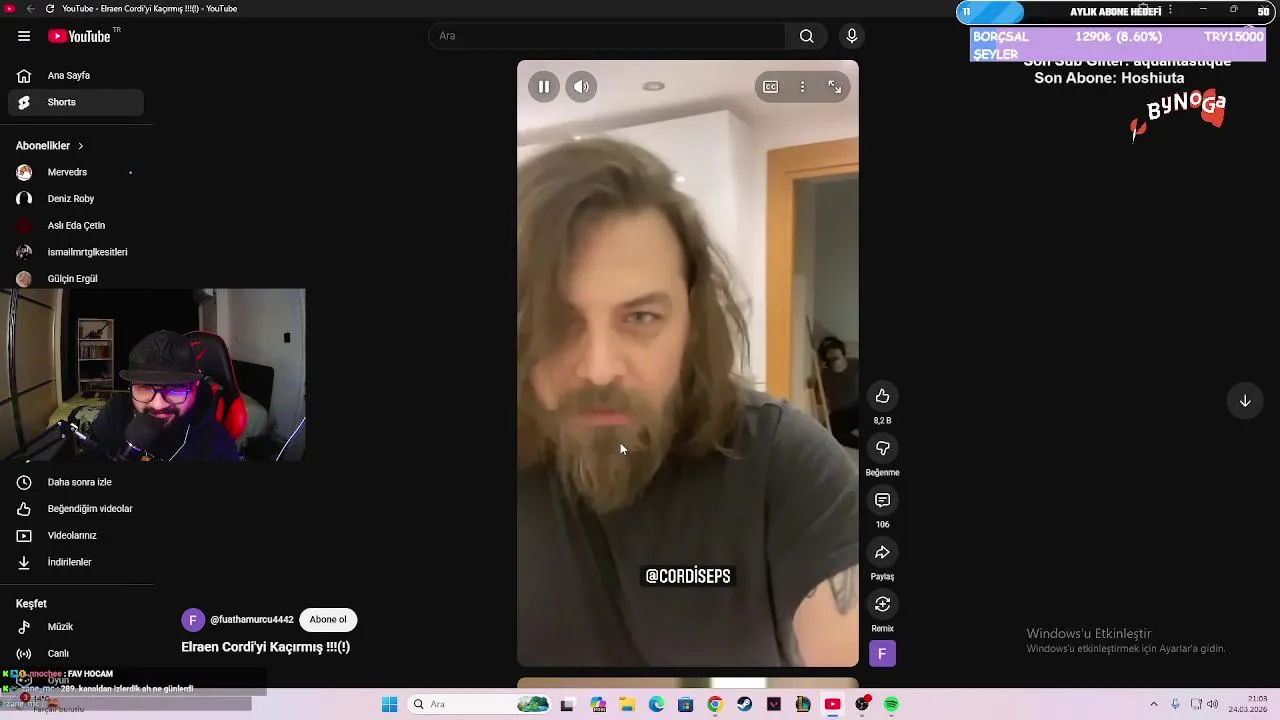The width and height of the screenshot is (1280, 720).
Task: Open the comments panel showing 106
Action: [x=882, y=500]
